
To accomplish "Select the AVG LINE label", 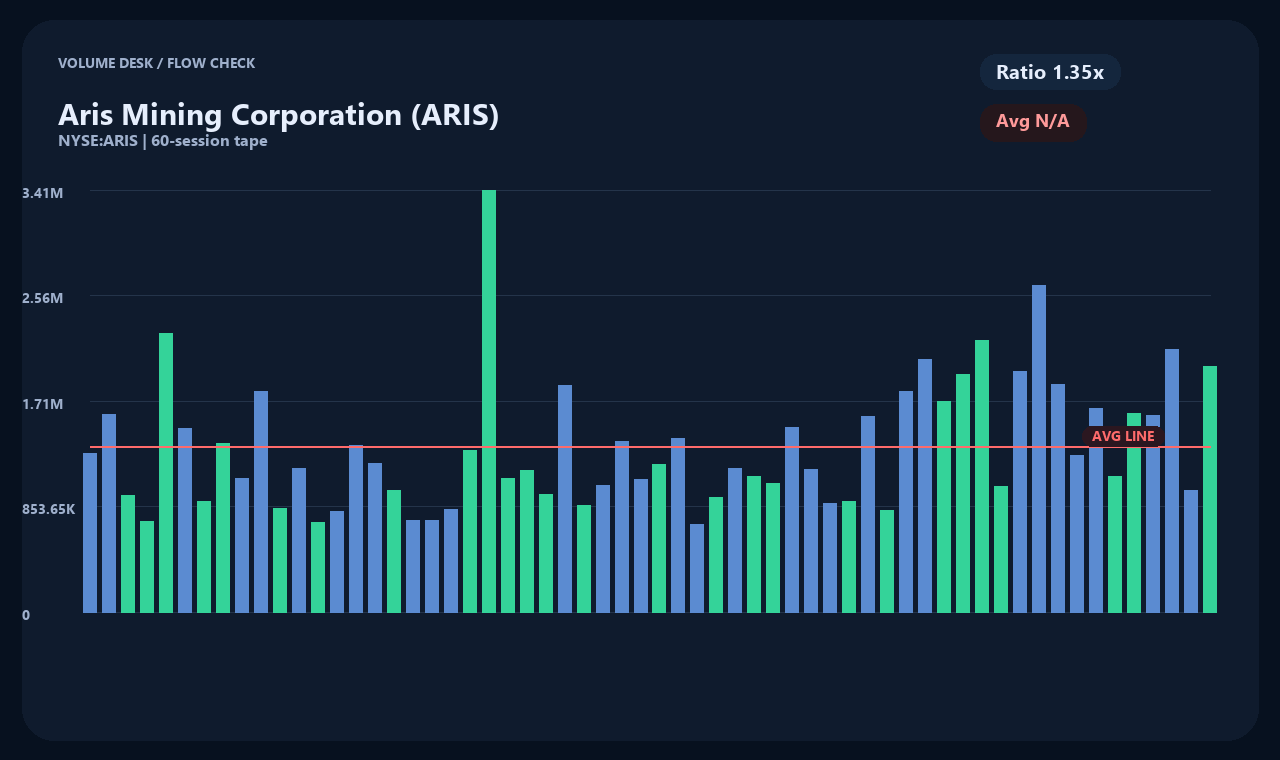I will click(1123, 436).
